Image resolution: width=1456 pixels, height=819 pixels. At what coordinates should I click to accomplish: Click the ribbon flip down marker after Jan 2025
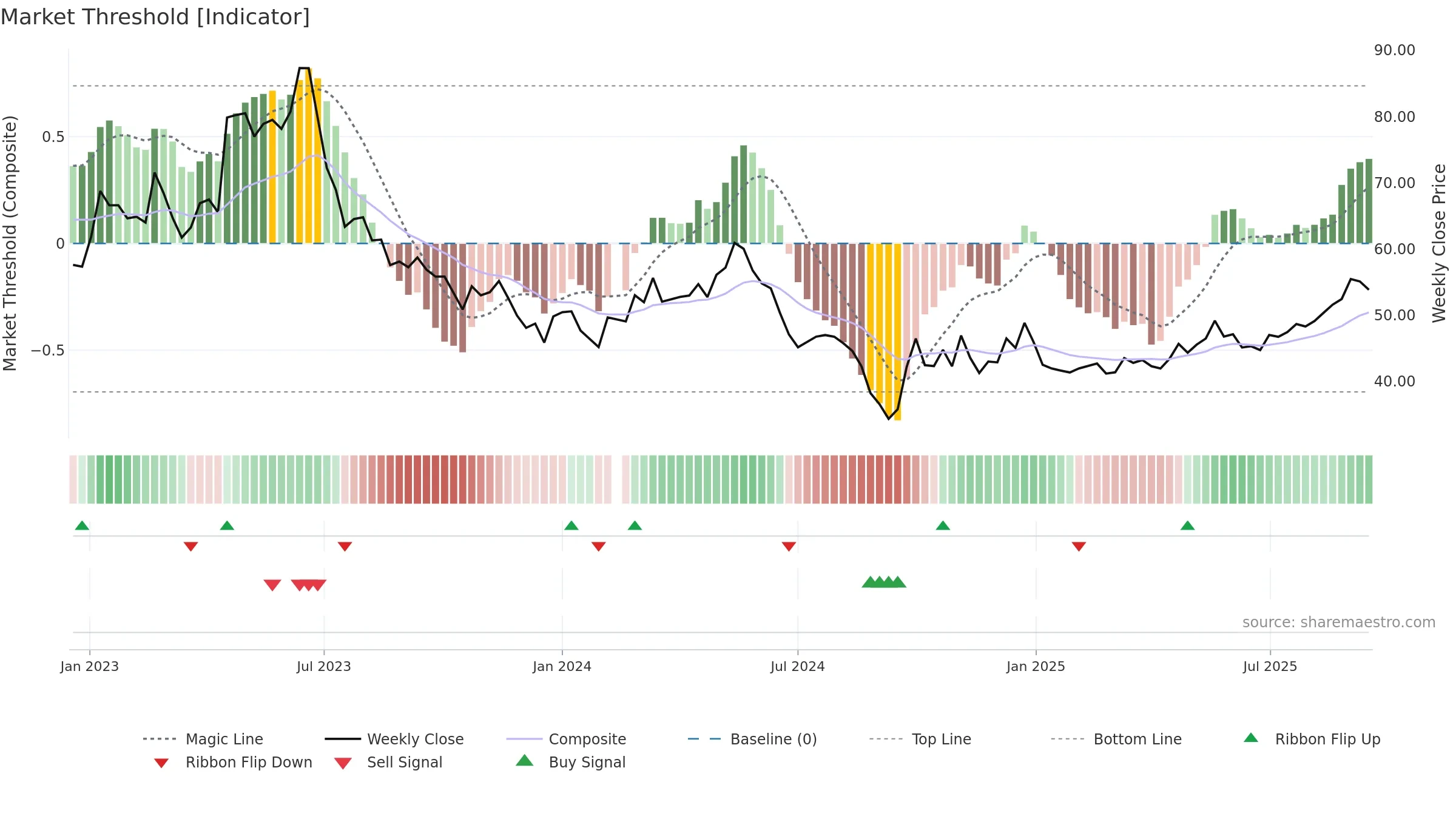(1079, 547)
